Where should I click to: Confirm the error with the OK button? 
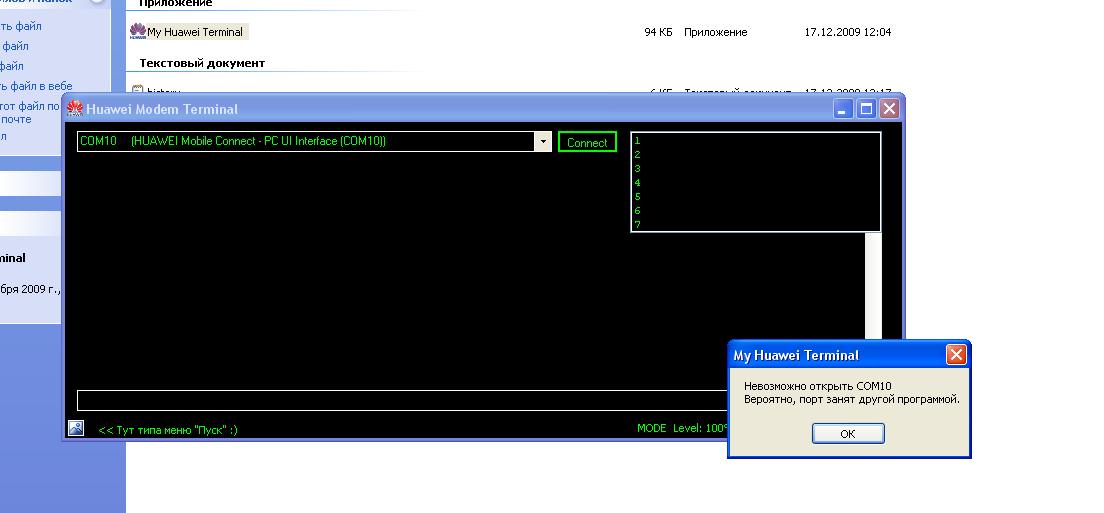click(x=847, y=434)
